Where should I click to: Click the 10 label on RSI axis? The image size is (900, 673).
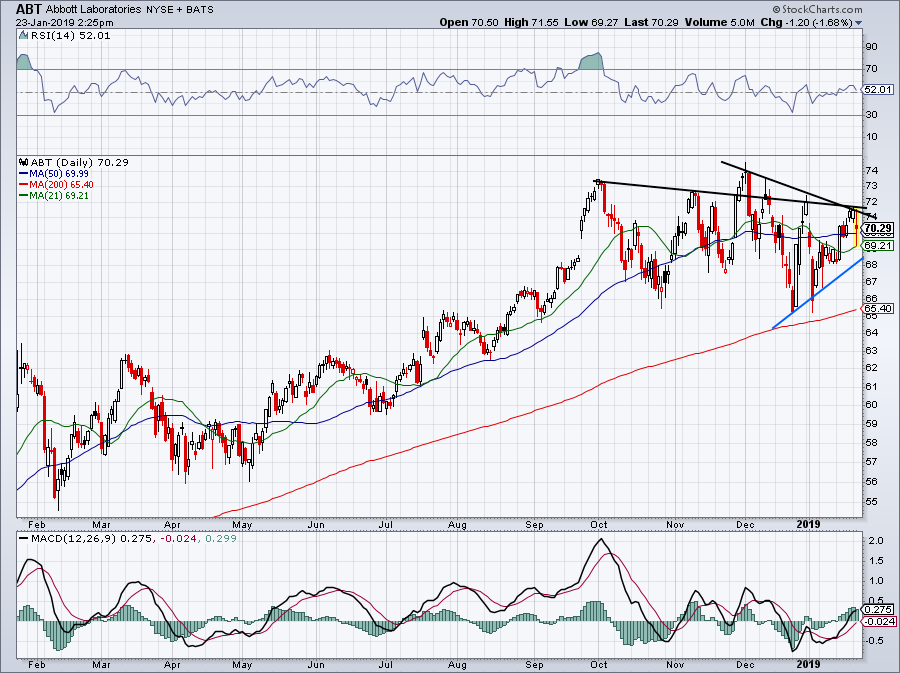point(871,137)
